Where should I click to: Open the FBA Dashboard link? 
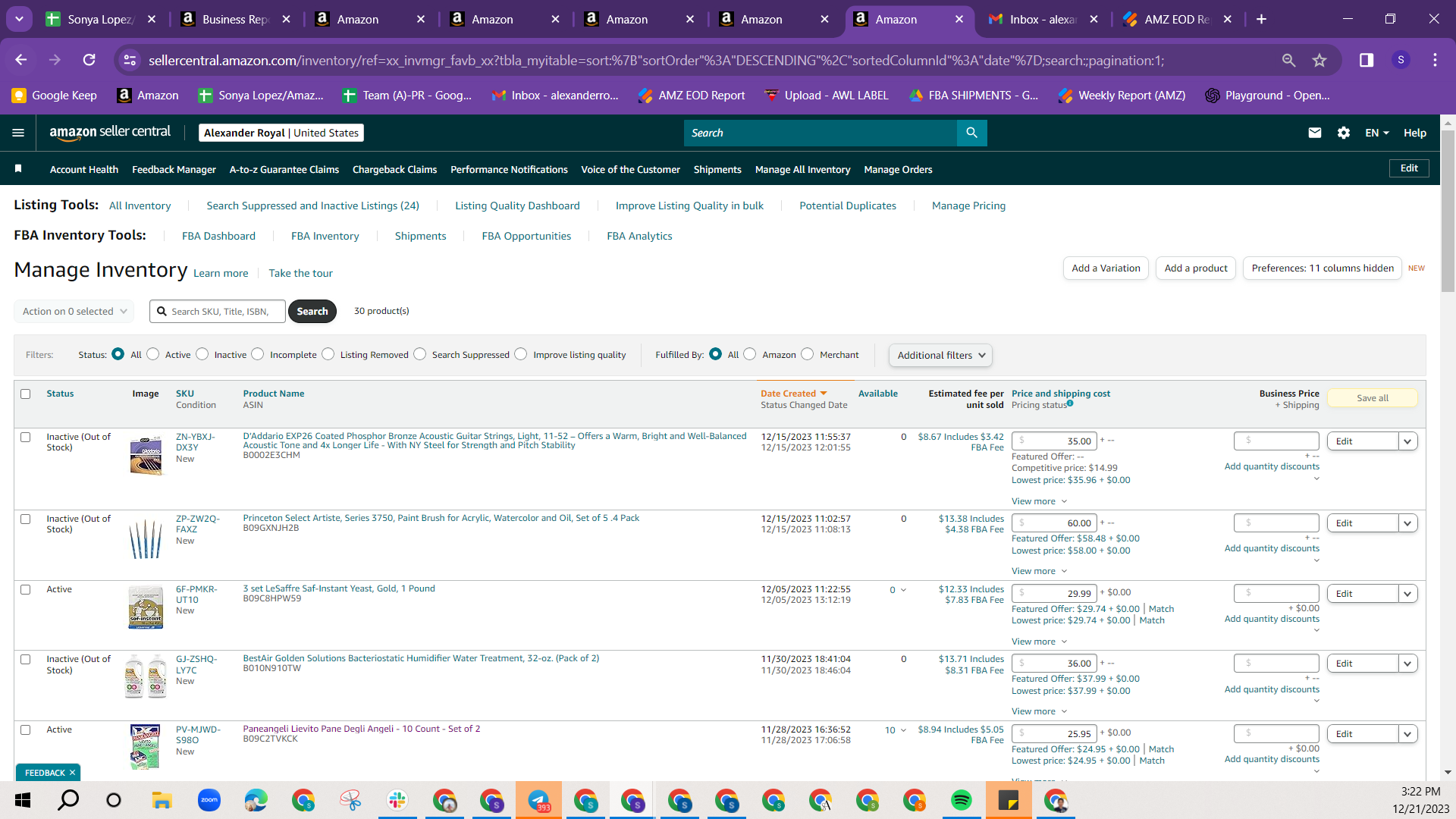click(x=218, y=236)
